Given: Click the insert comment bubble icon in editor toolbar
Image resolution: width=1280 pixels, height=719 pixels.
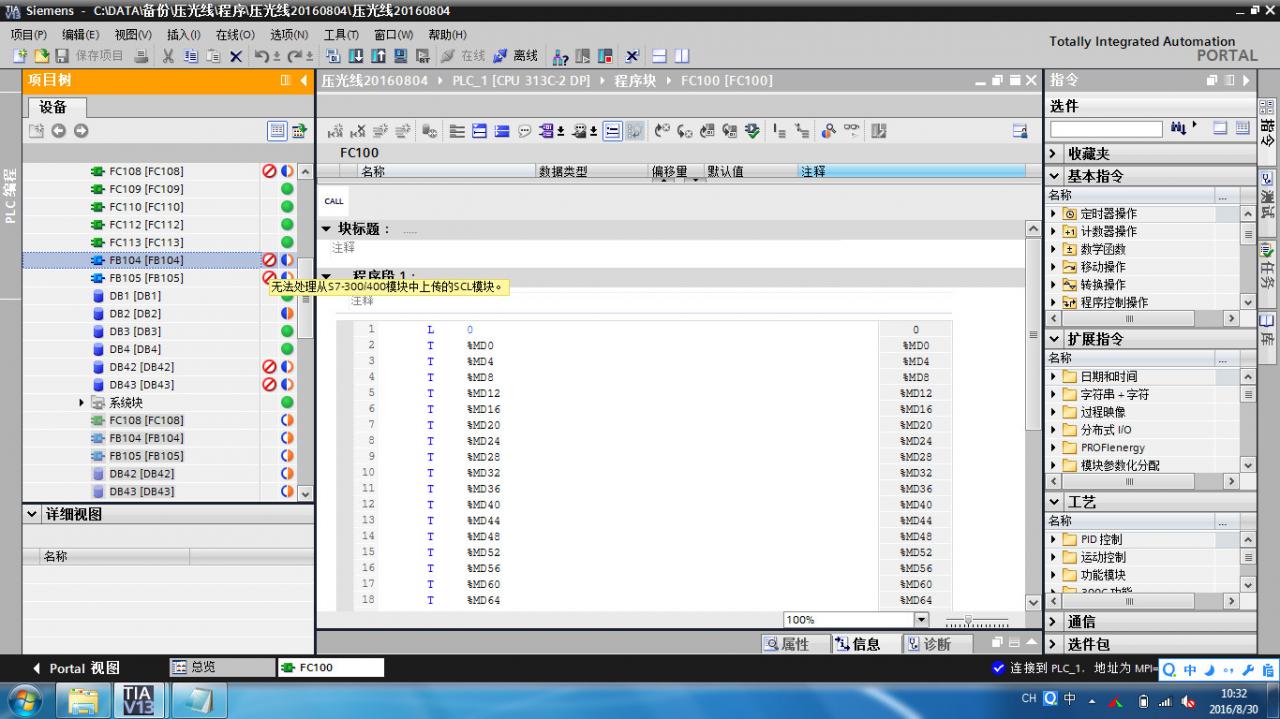Looking at the screenshot, I should tap(524, 131).
